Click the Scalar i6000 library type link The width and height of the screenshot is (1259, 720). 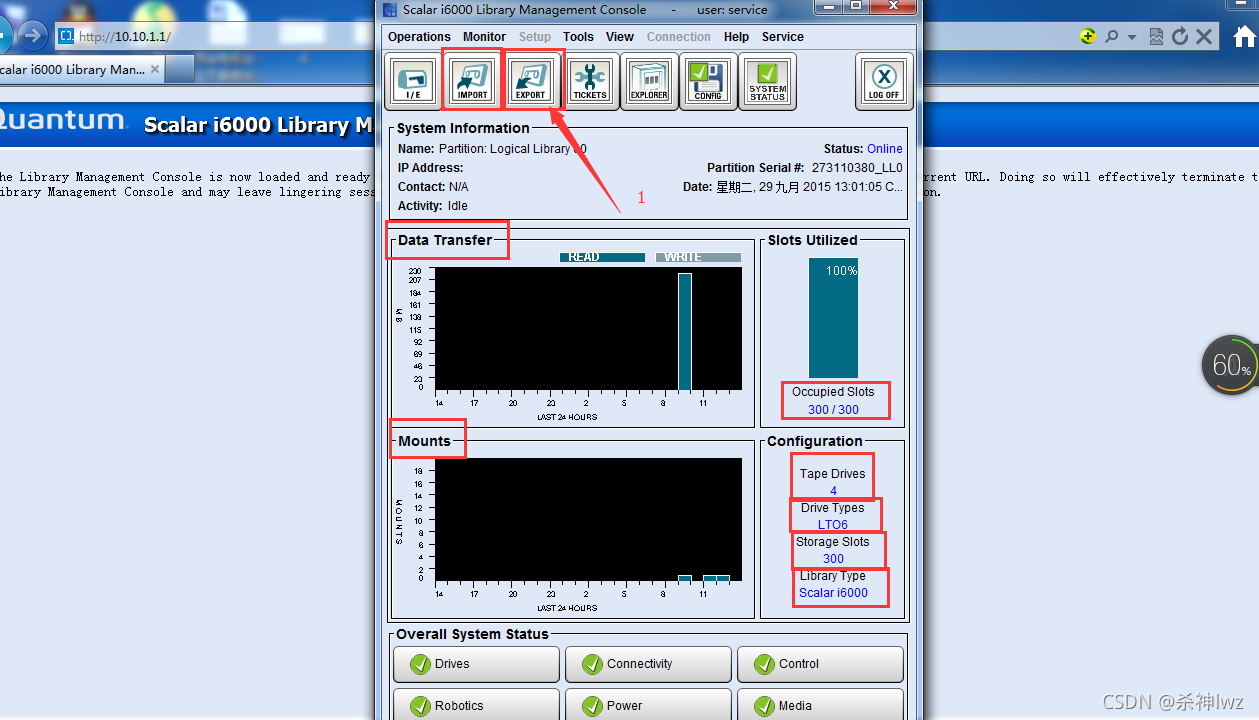[x=833, y=593]
